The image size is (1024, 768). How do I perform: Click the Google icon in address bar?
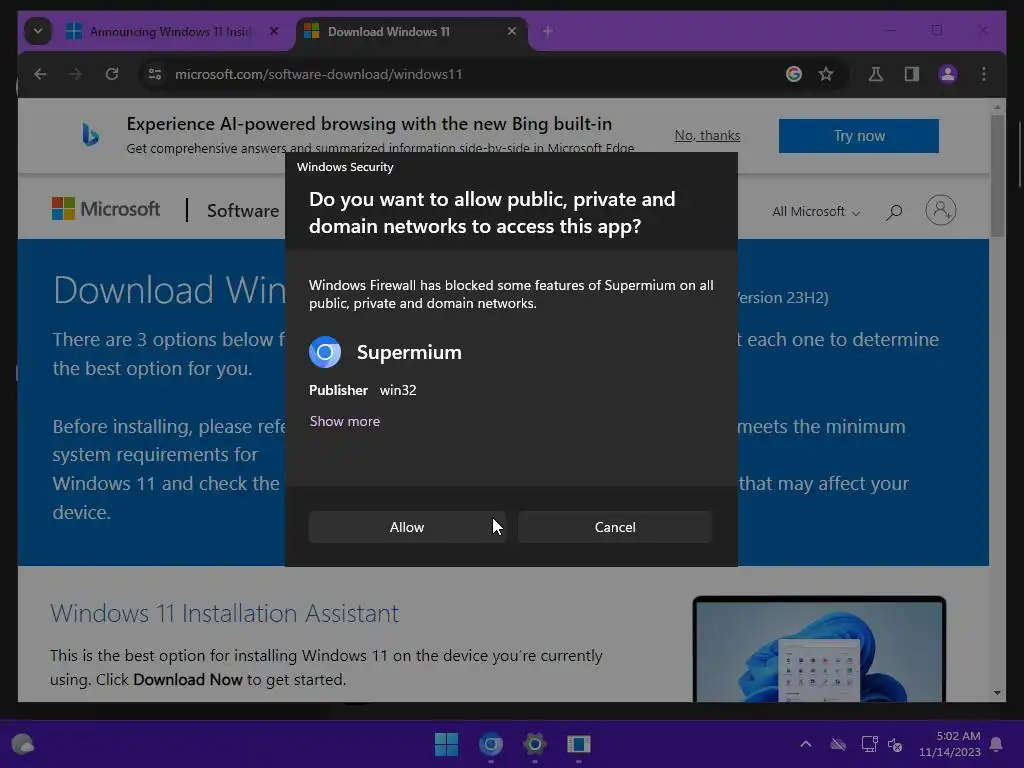[794, 74]
